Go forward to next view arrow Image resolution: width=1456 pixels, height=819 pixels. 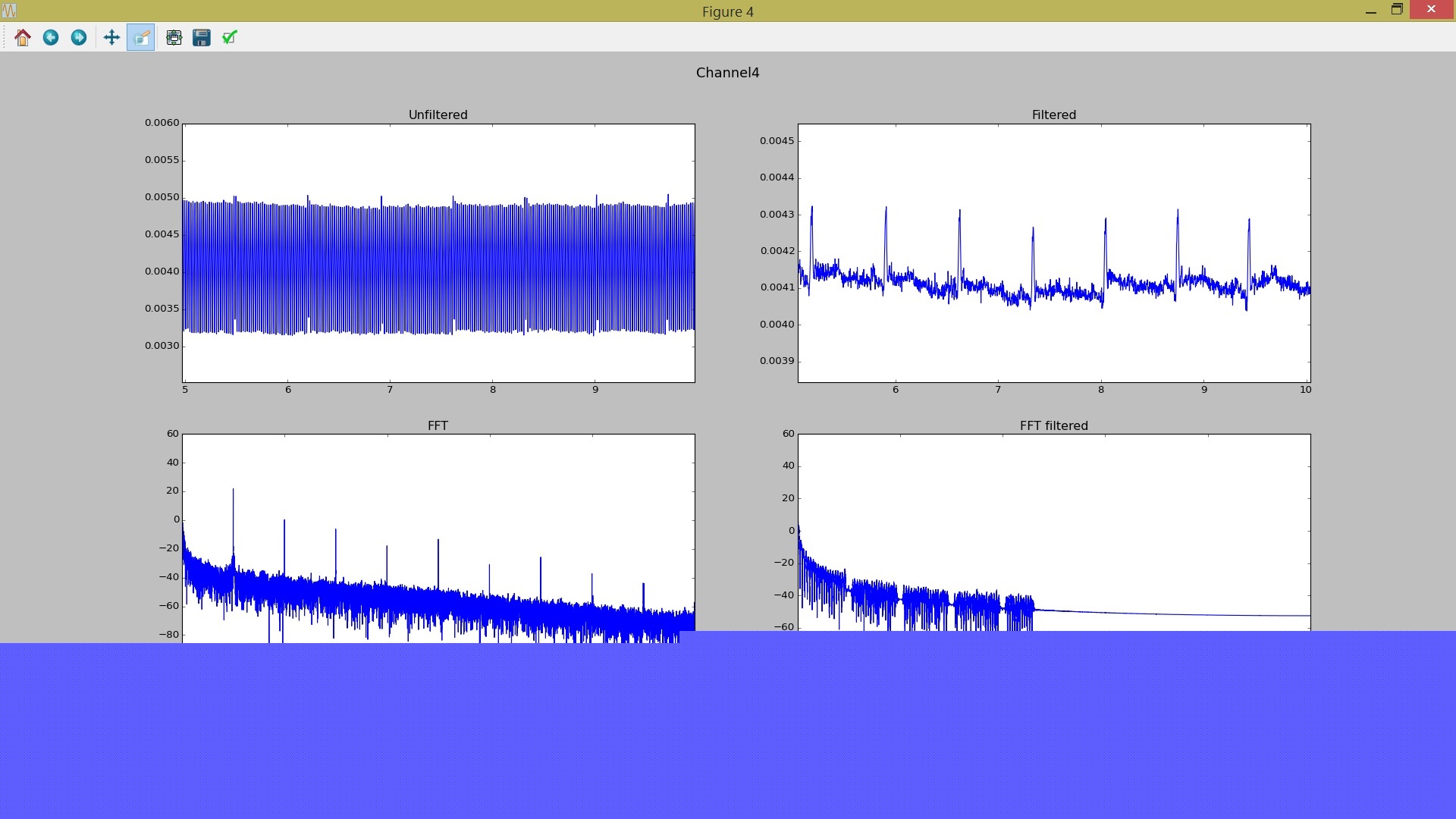[79, 37]
